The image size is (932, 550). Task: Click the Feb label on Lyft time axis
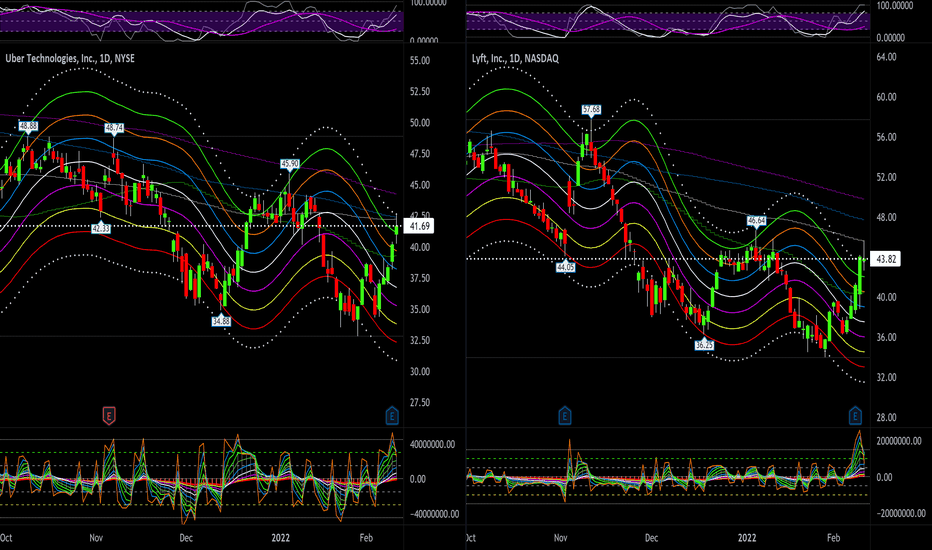(x=834, y=538)
